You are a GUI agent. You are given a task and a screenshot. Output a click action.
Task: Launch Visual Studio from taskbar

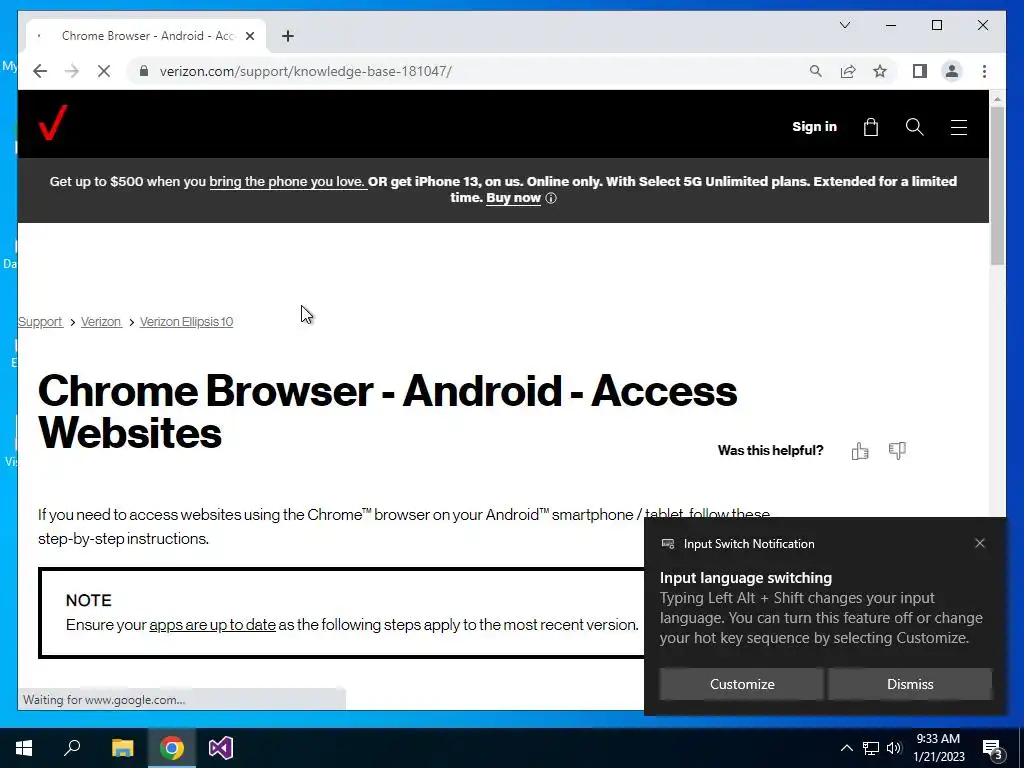221,748
